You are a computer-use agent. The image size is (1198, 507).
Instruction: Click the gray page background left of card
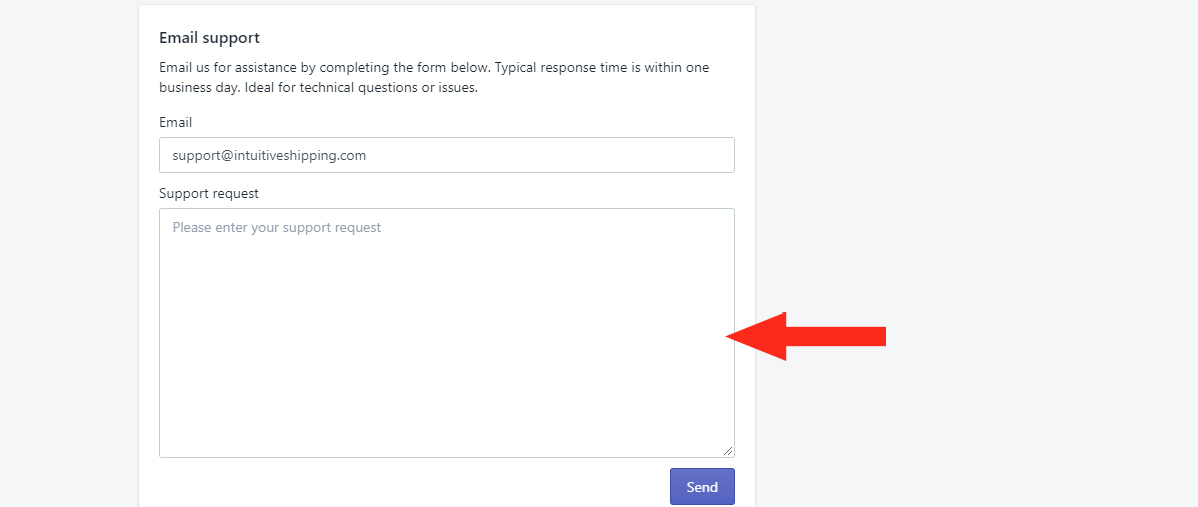coord(69,252)
